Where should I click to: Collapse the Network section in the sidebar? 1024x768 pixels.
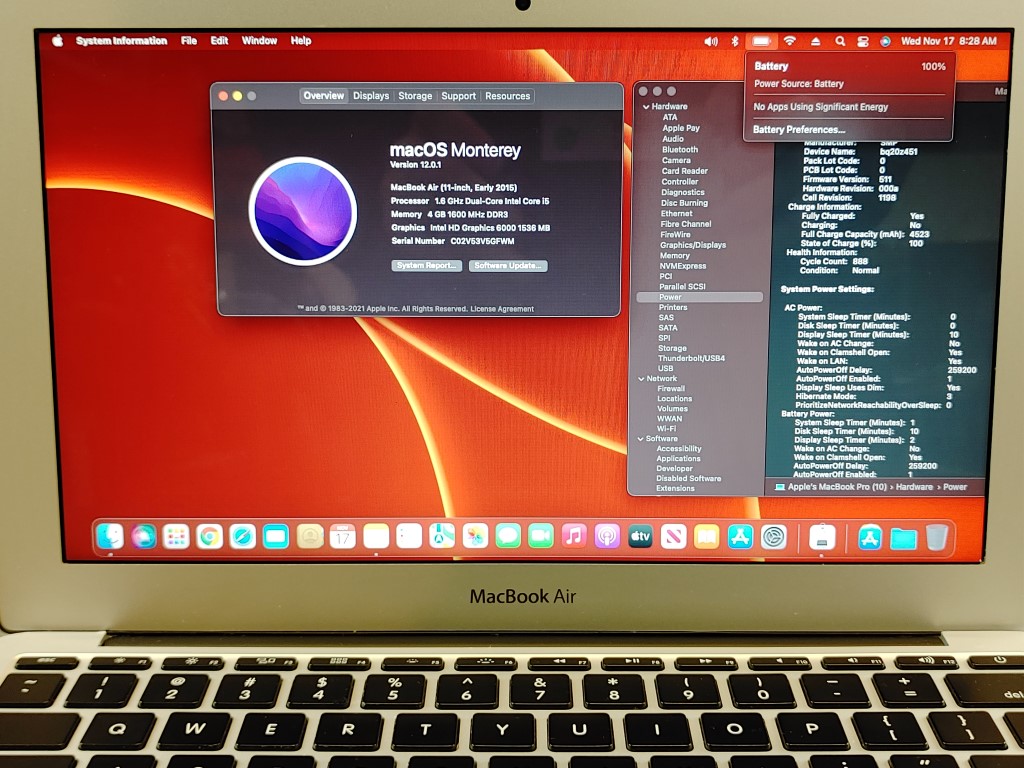641,379
